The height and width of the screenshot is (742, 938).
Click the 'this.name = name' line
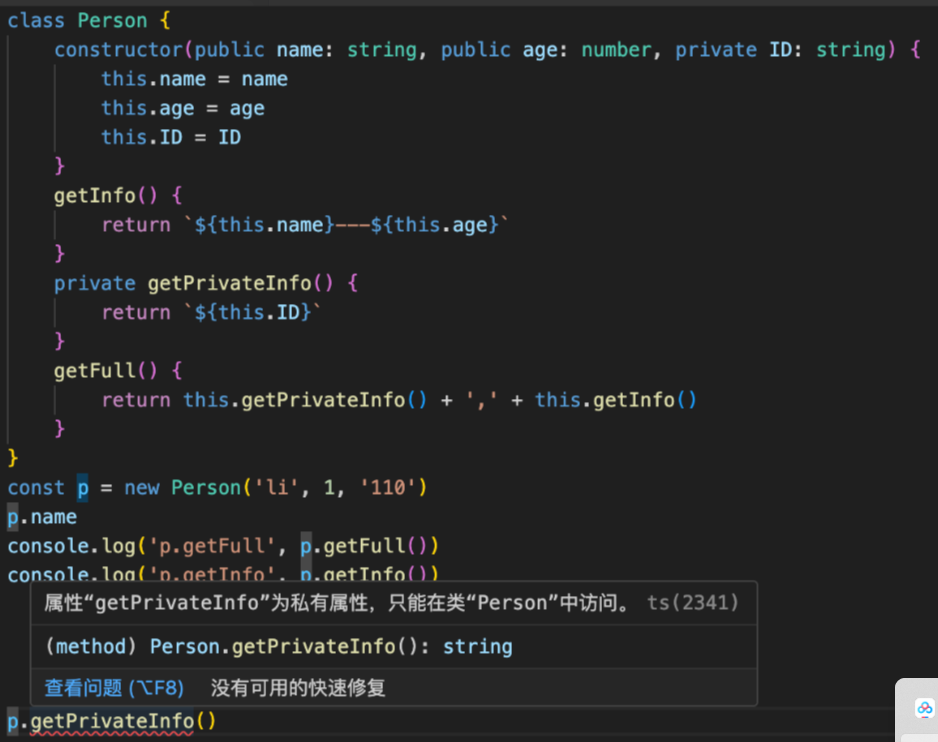click(x=194, y=79)
